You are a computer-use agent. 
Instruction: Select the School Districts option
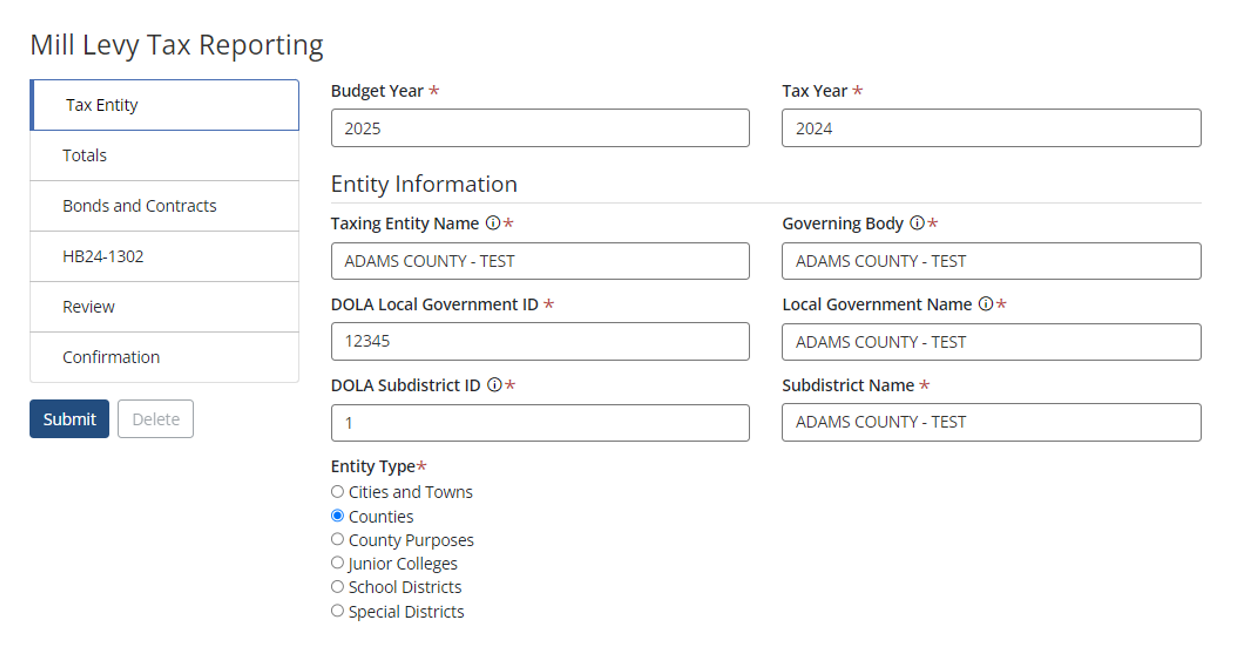pyautogui.click(x=336, y=587)
